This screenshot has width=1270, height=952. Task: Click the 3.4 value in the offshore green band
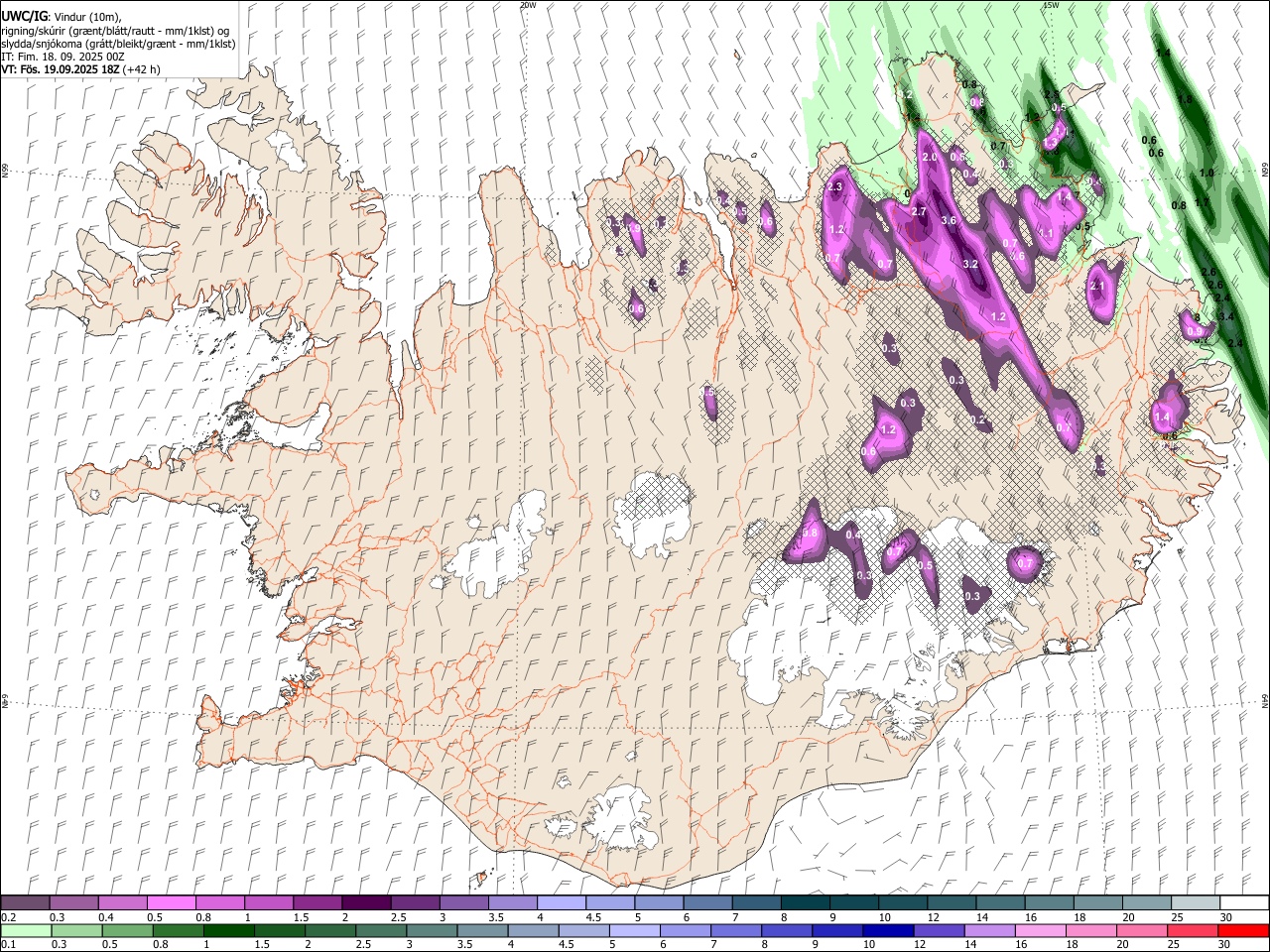(x=1226, y=316)
